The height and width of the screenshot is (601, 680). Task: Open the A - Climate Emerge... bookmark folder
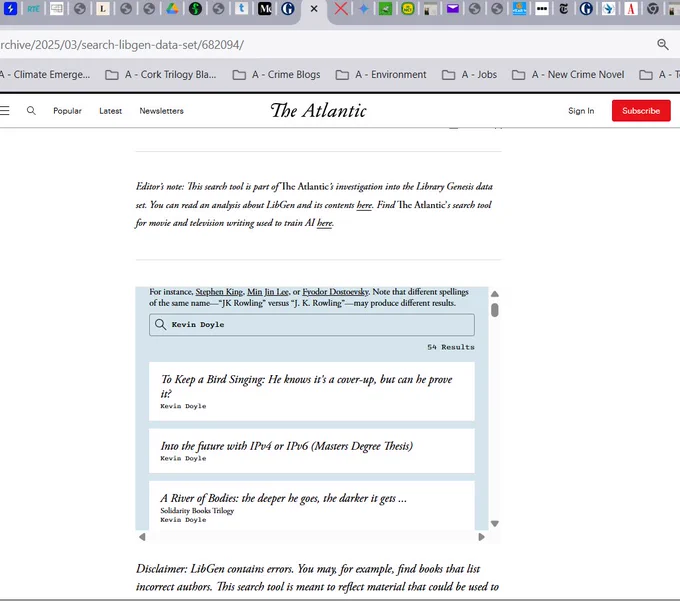(x=45, y=75)
